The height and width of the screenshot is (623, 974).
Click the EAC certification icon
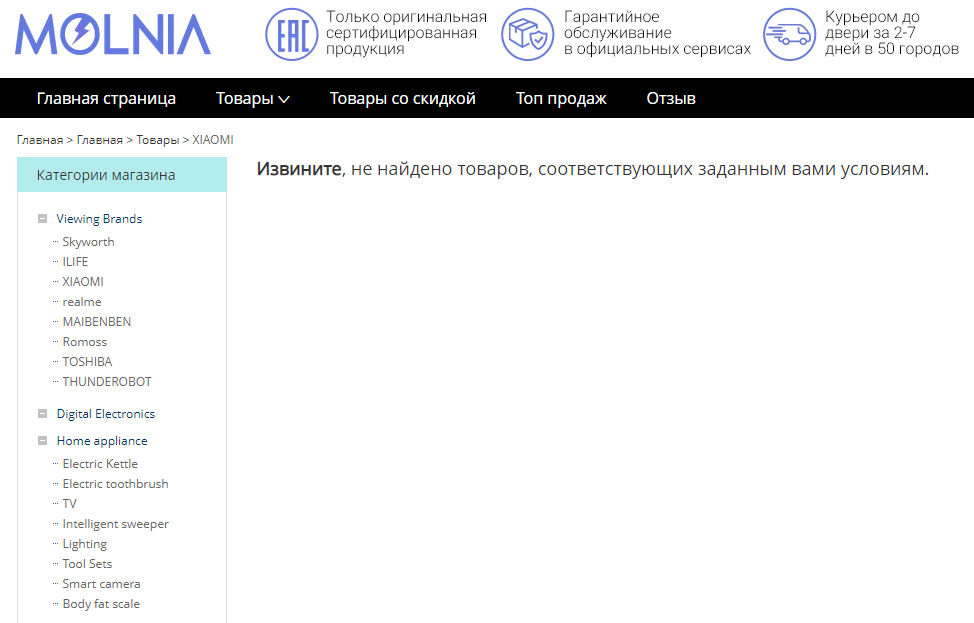(291, 34)
